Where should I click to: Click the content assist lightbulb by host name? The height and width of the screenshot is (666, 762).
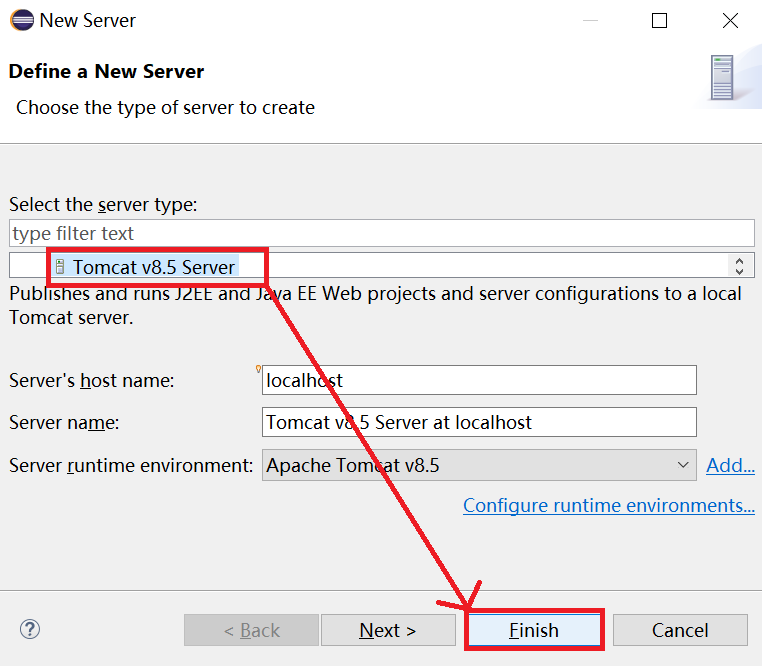coord(258,369)
